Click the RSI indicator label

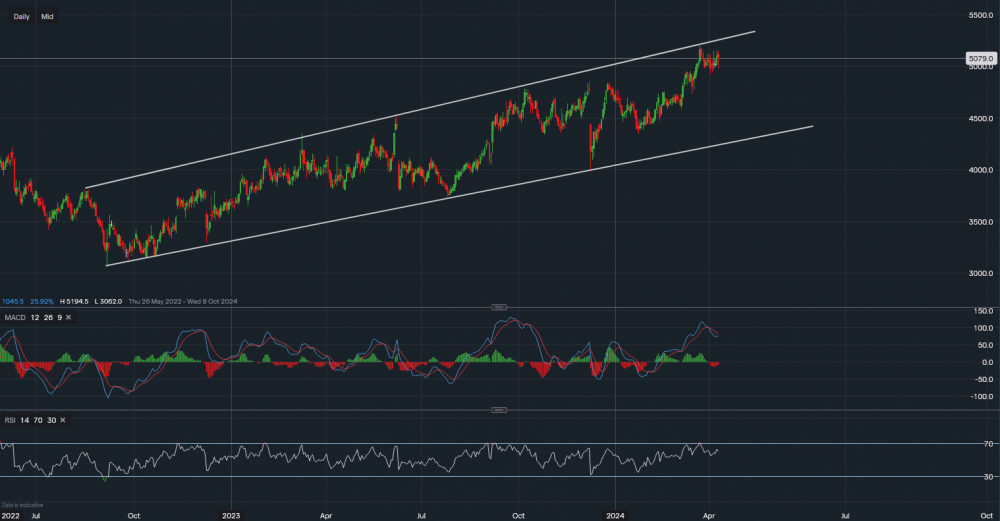(10, 421)
